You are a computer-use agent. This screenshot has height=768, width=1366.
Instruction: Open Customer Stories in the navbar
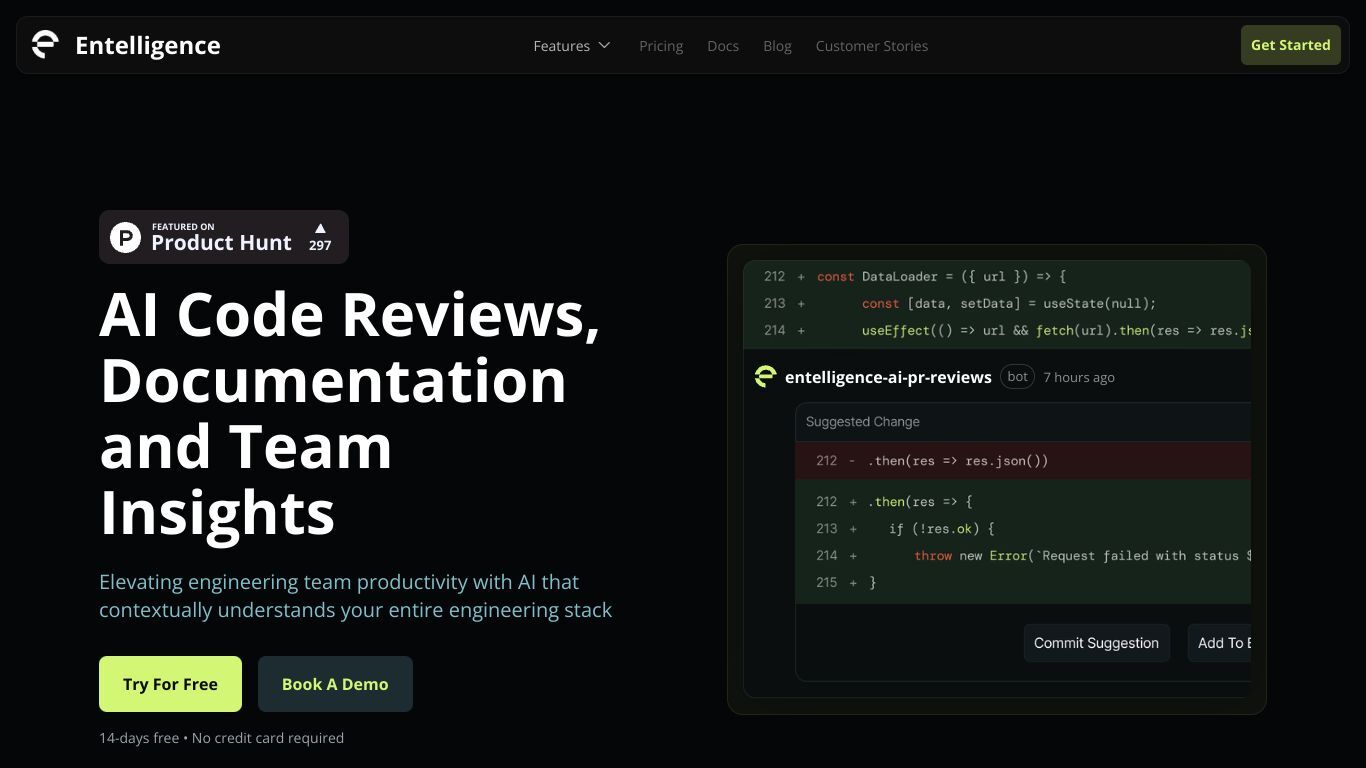[x=872, y=46]
